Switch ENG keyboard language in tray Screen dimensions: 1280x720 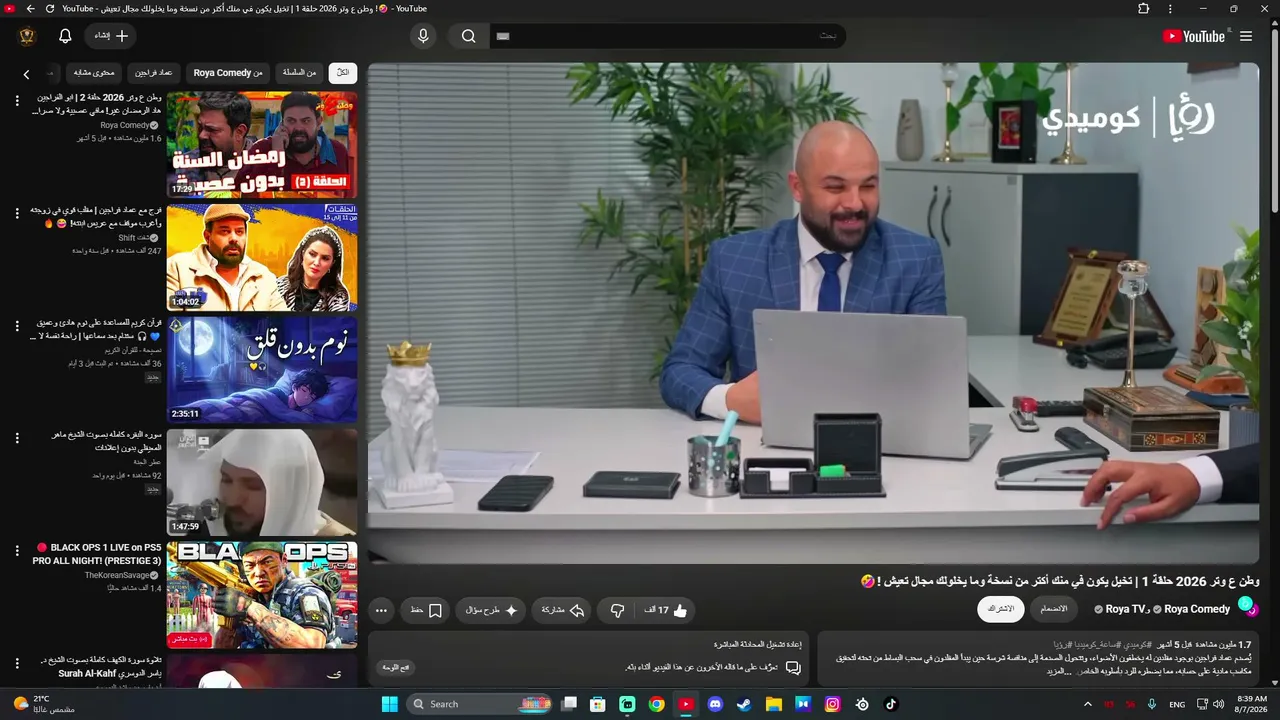tap(1177, 704)
